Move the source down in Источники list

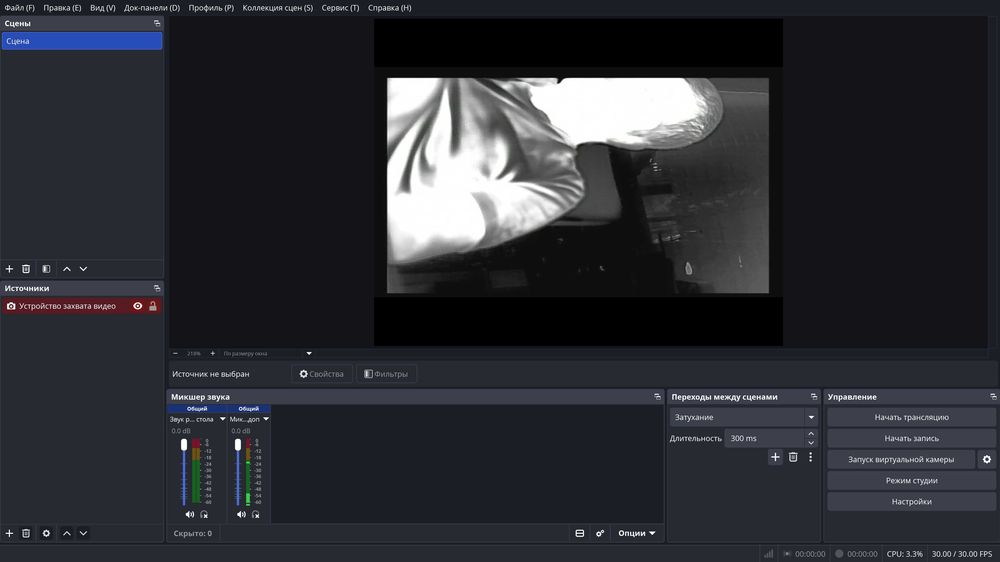pos(84,533)
